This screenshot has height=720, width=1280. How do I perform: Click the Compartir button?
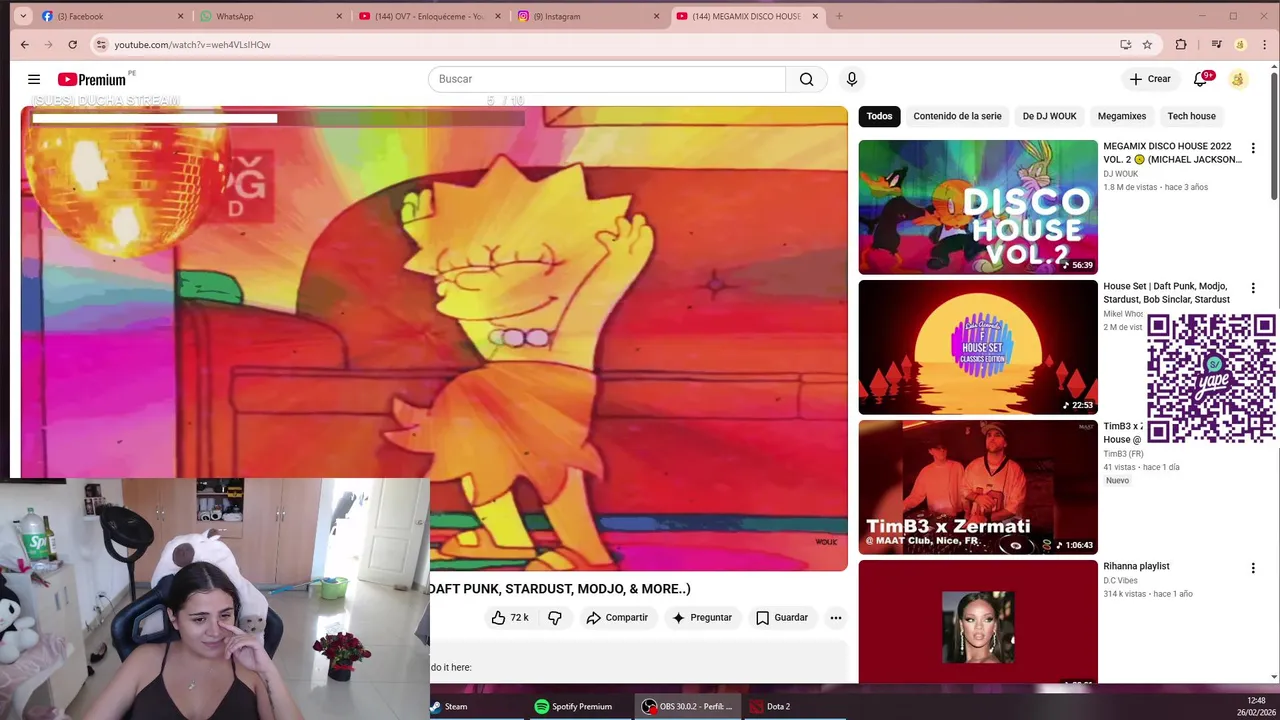(x=617, y=618)
